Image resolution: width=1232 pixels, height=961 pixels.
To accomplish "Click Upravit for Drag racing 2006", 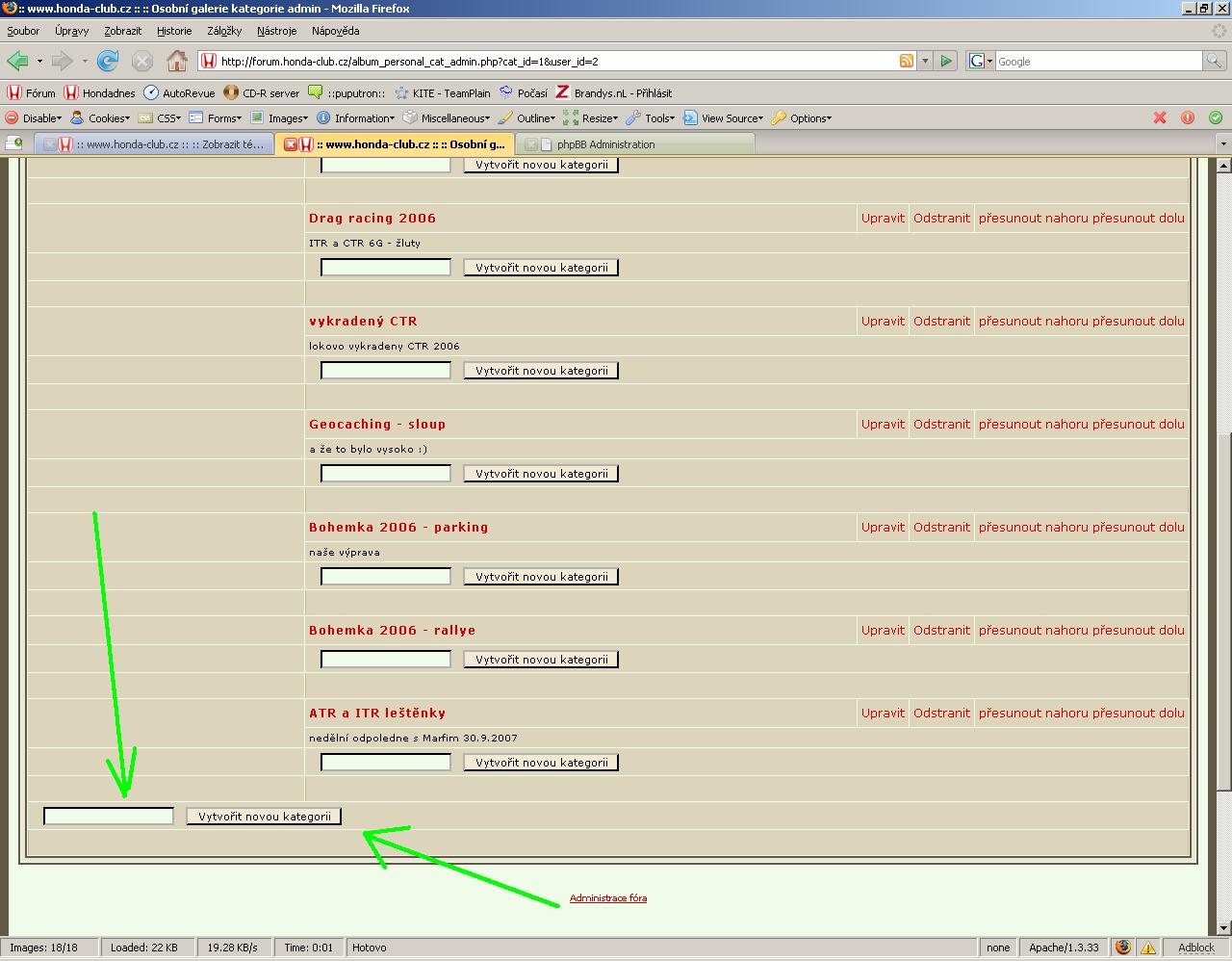I will coord(883,218).
